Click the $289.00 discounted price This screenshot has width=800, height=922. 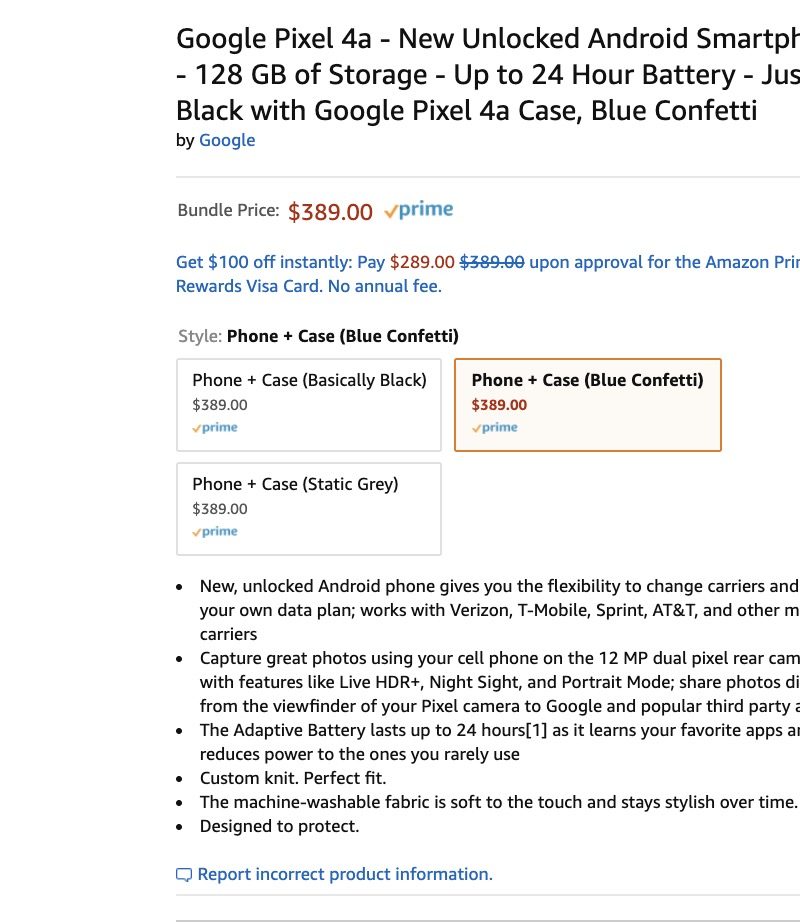[x=422, y=262]
